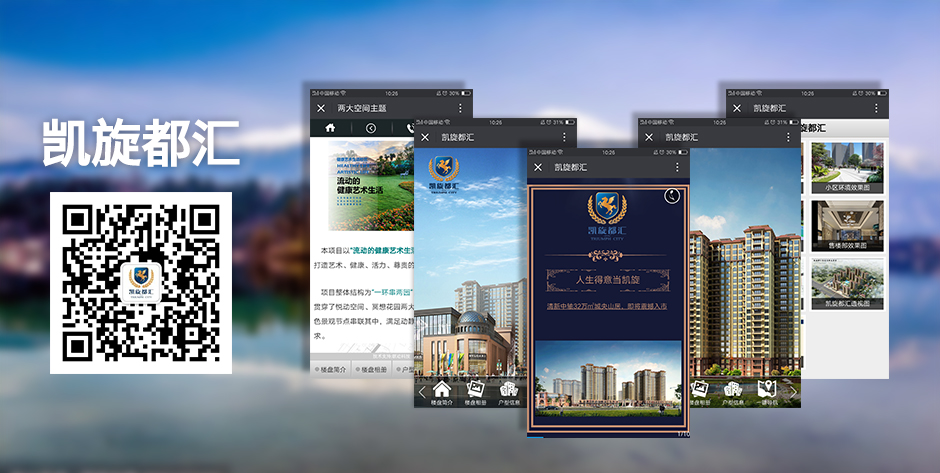Open 户型信息 icon on apartment tower page
Image resolution: width=940 pixels, height=473 pixels.
coord(733,393)
